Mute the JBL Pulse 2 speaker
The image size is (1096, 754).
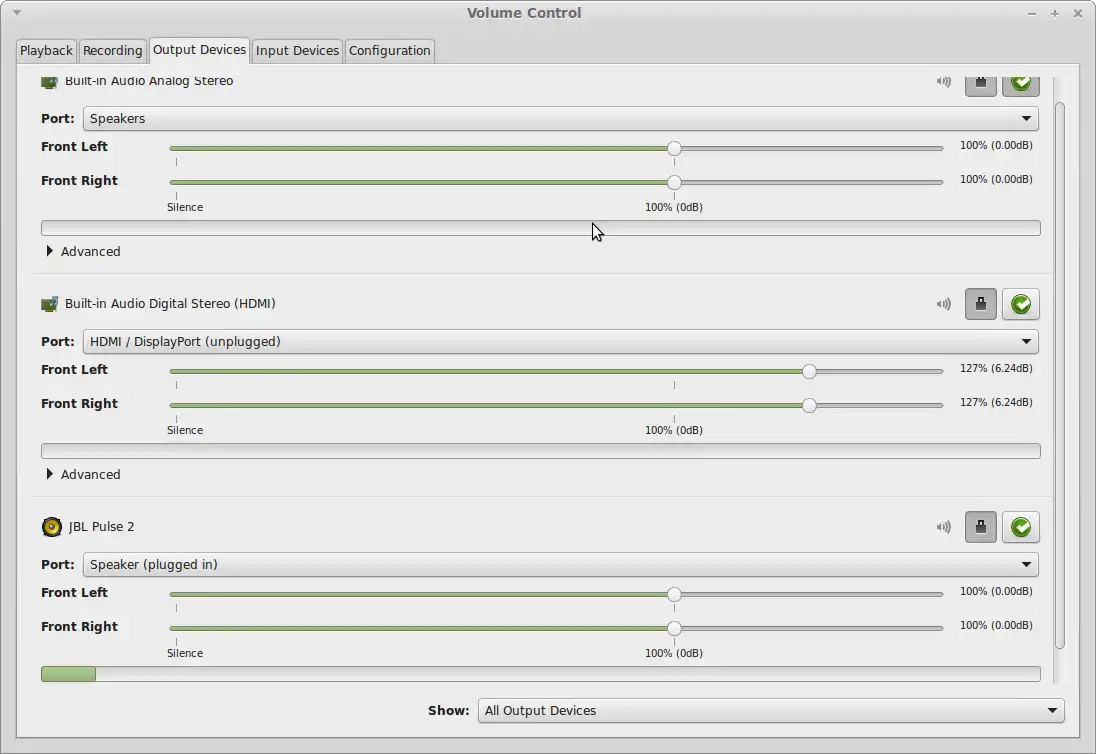[x=944, y=527]
